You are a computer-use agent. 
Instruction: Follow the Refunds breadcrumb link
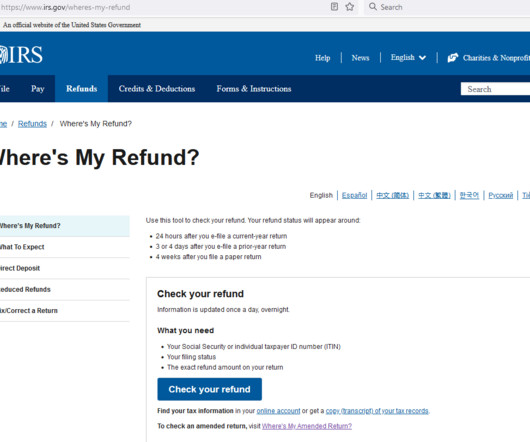point(32,124)
